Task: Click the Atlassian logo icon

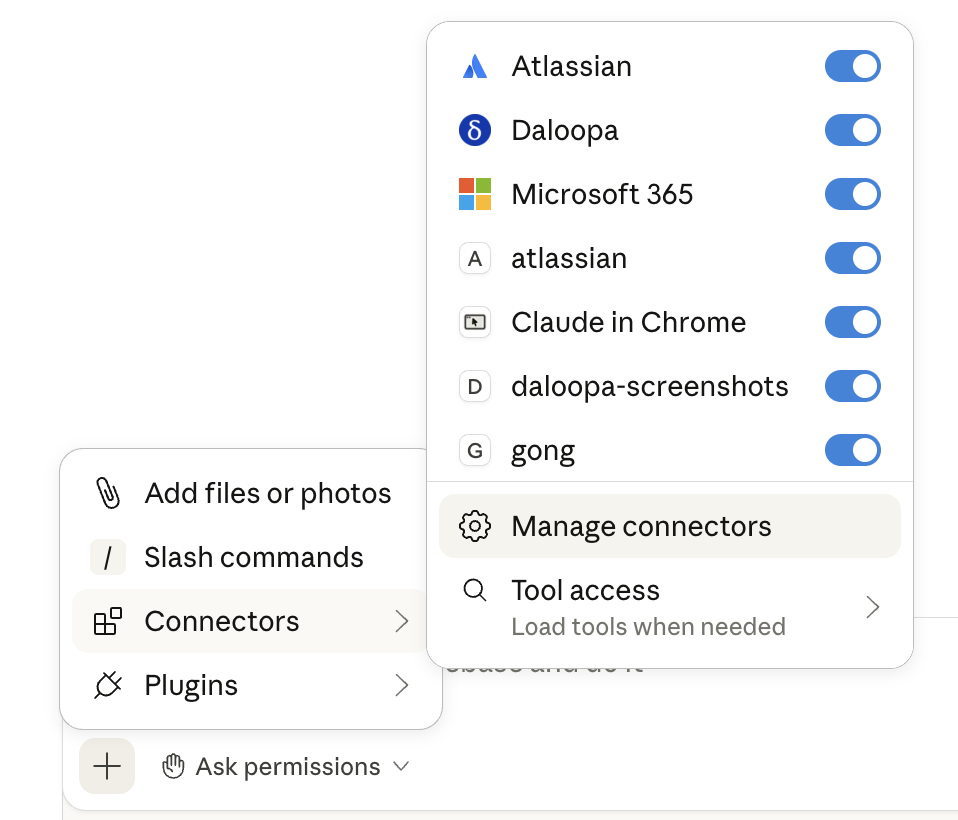Action: tap(474, 67)
